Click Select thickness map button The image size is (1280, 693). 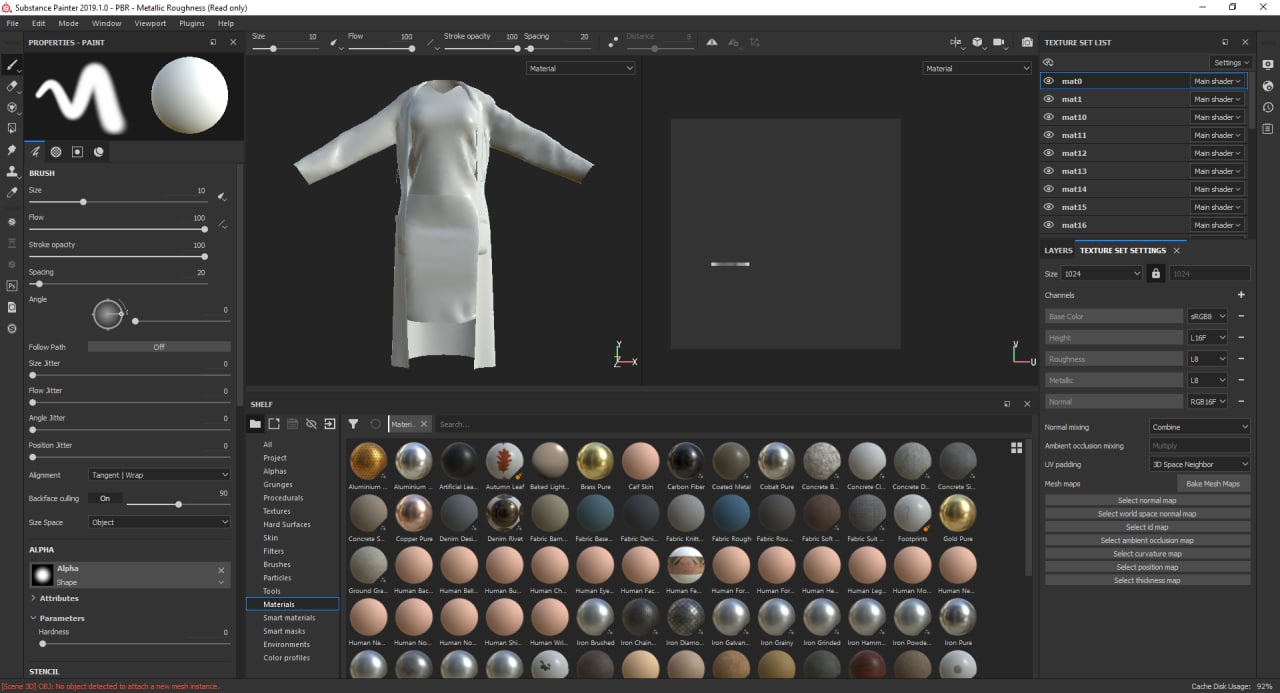[x=1147, y=580]
